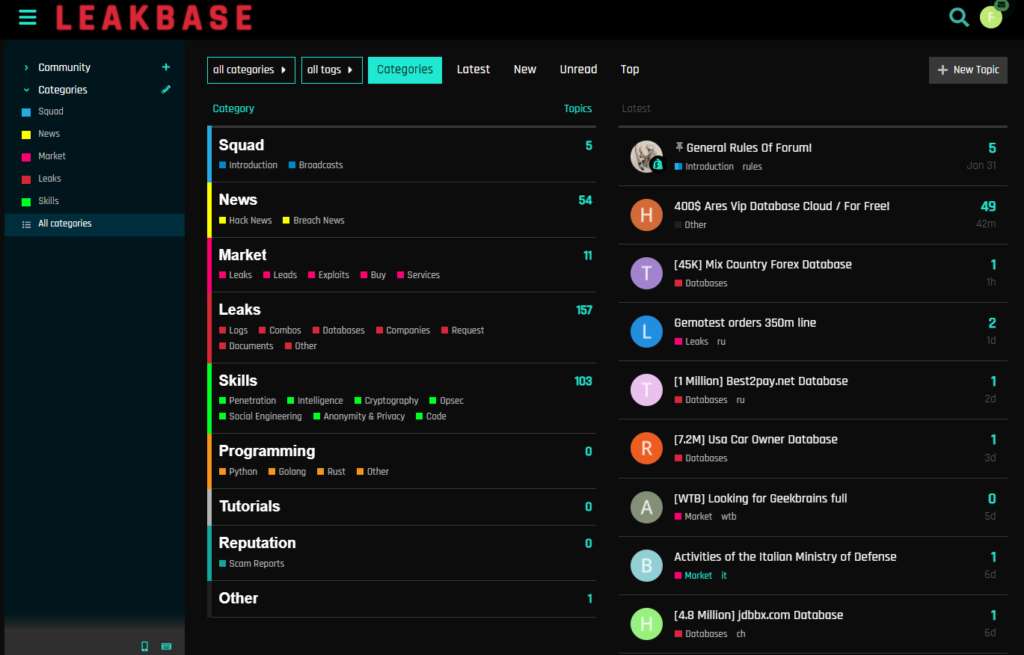Collapse the Categories sidebar section
The image size is (1024, 655).
point(26,90)
